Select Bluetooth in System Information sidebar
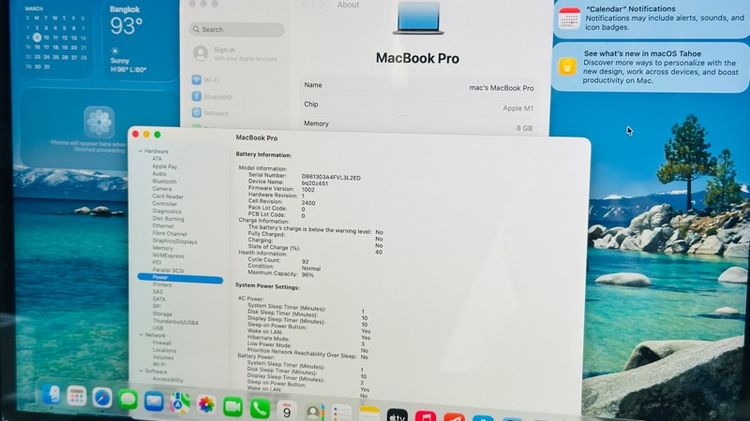750x421 pixels. (165, 181)
